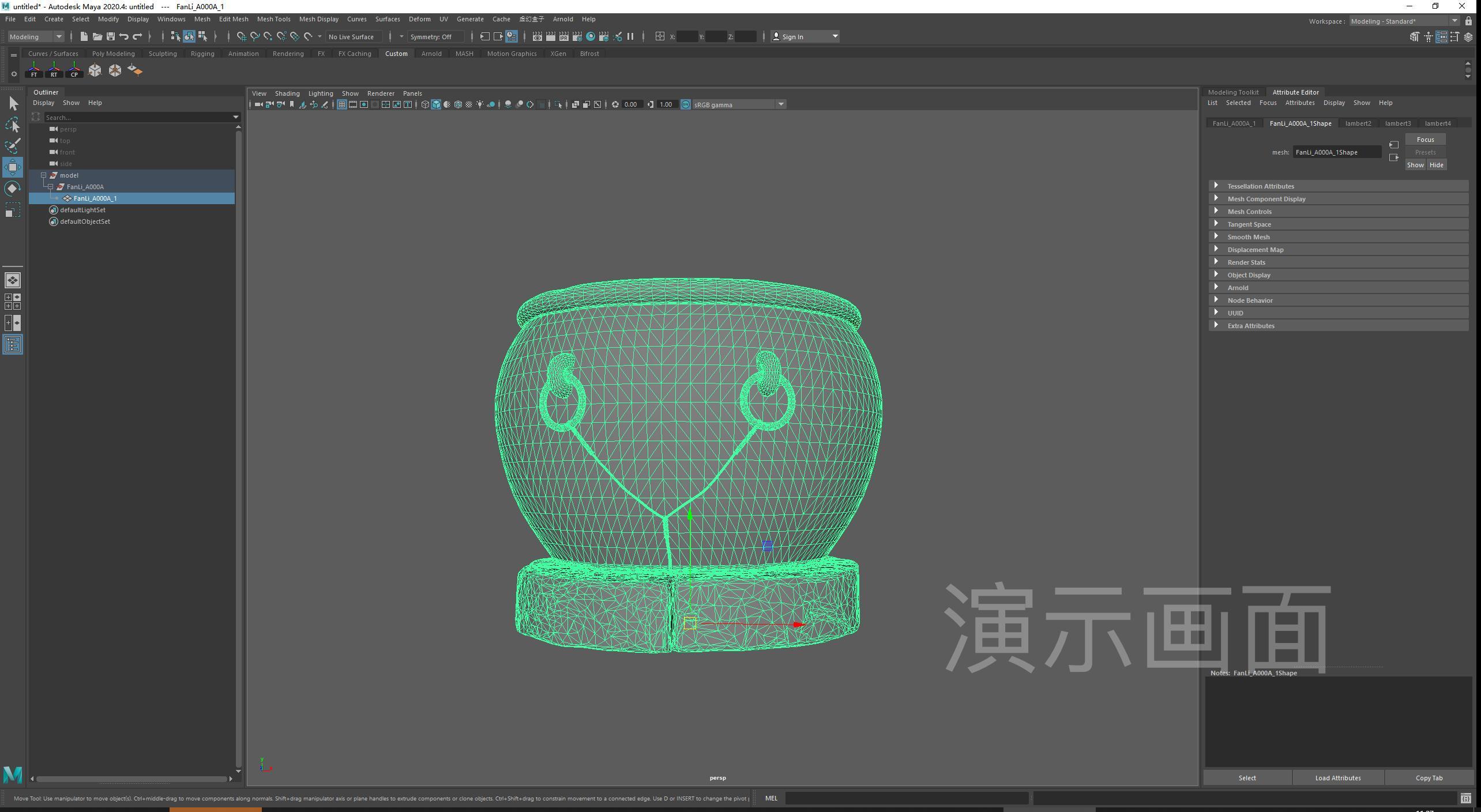Screen dimensions: 1481x812
Task: Click the RT shelf button
Action: click(54, 70)
